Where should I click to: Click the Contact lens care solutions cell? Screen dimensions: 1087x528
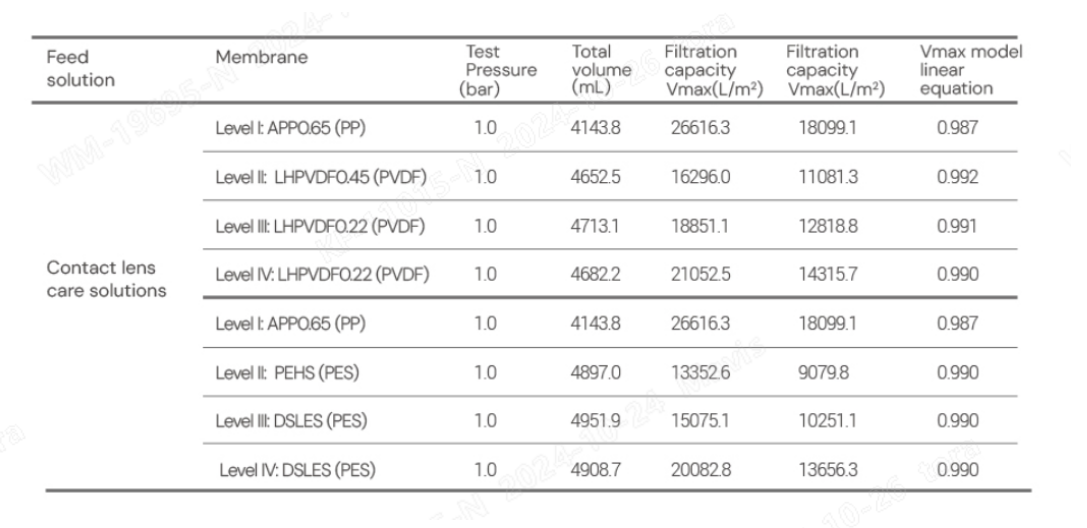coord(107,279)
